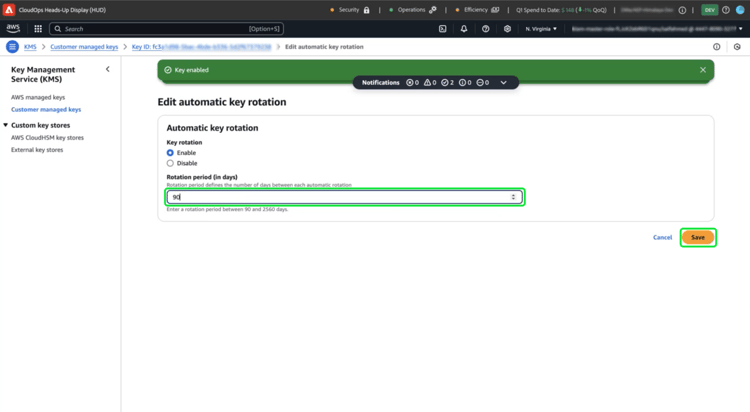The image size is (750, 412).
Task: Open the account role dropdown
Action: click(x=657, y=29)
